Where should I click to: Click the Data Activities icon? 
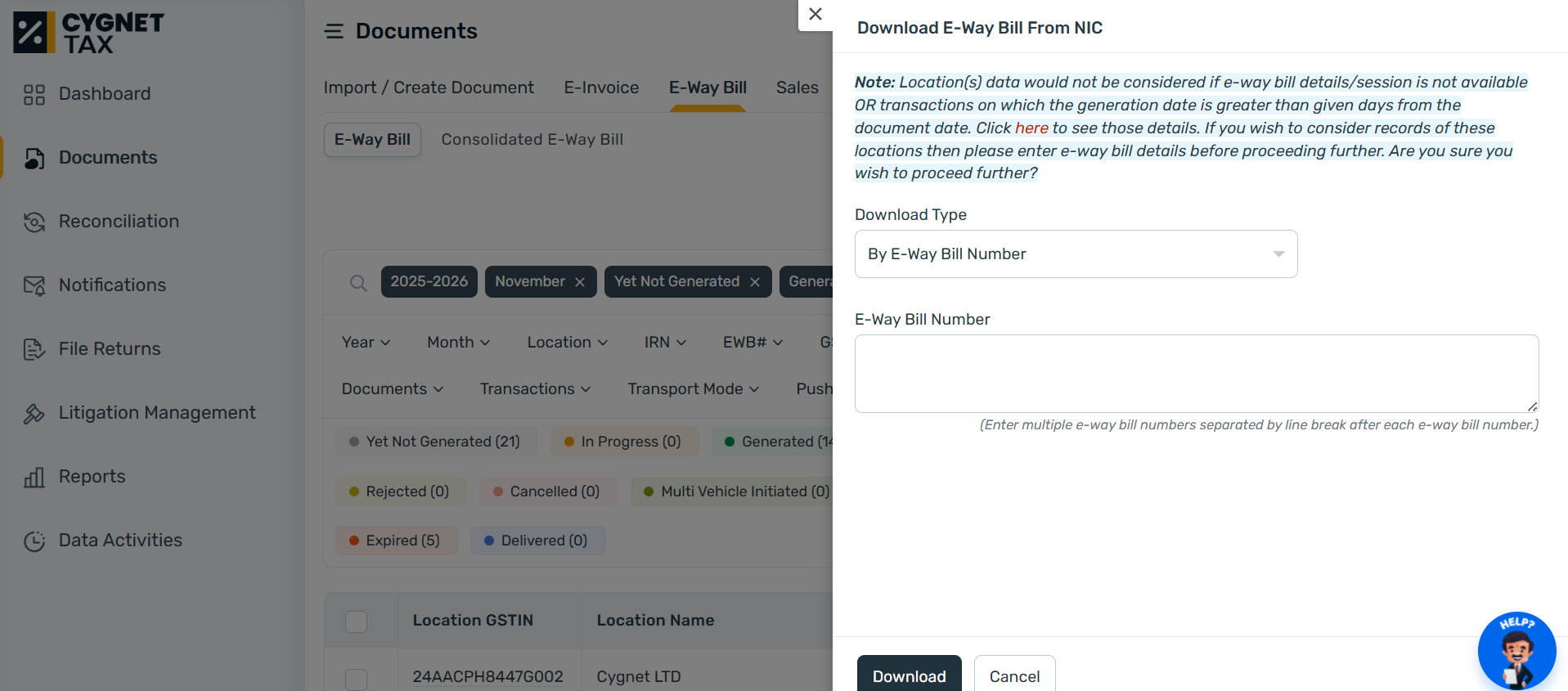34,541
